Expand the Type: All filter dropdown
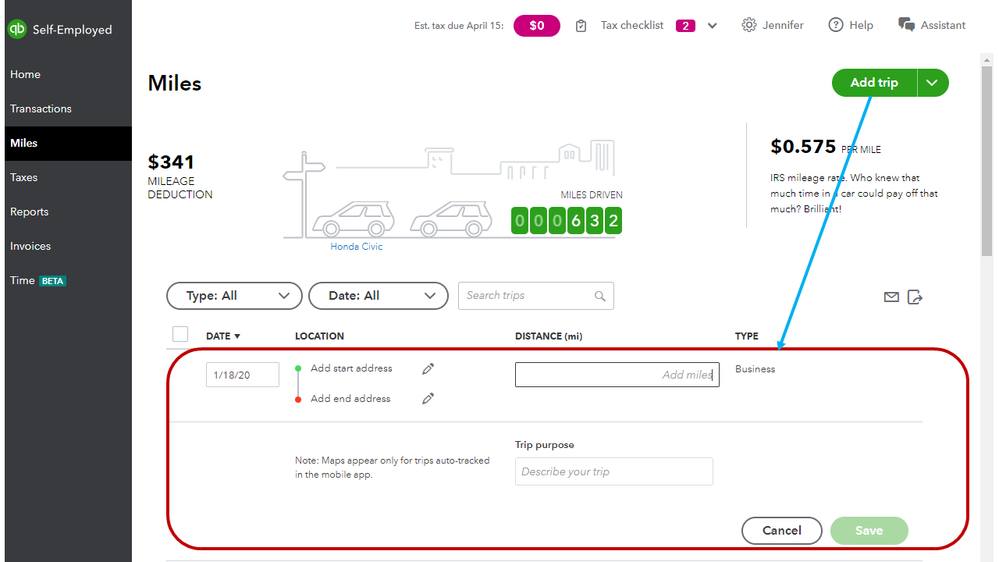Viewport: 999px width, 562px height. click(x=234, y=296)
